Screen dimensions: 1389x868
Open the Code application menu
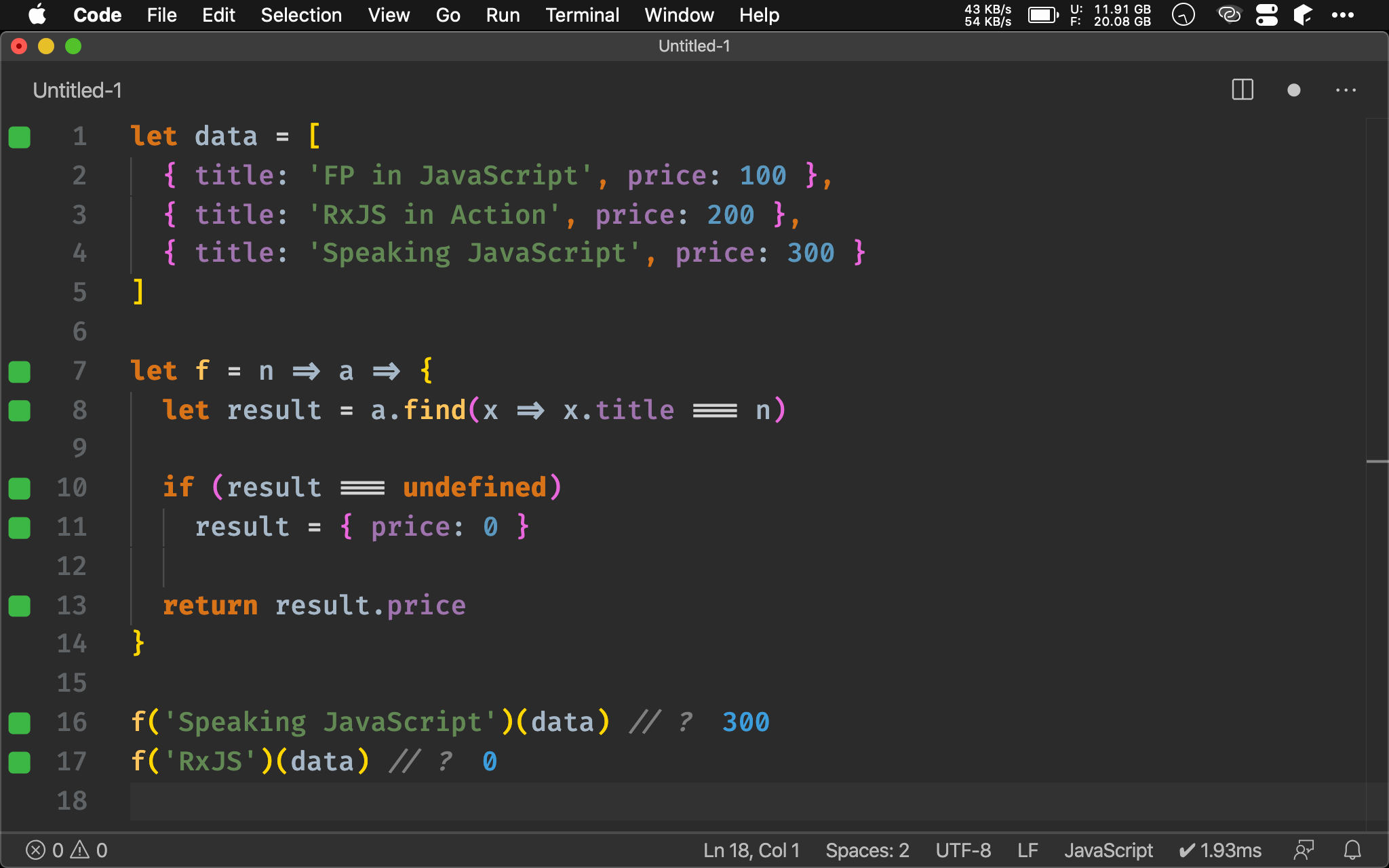coord(97,15)
